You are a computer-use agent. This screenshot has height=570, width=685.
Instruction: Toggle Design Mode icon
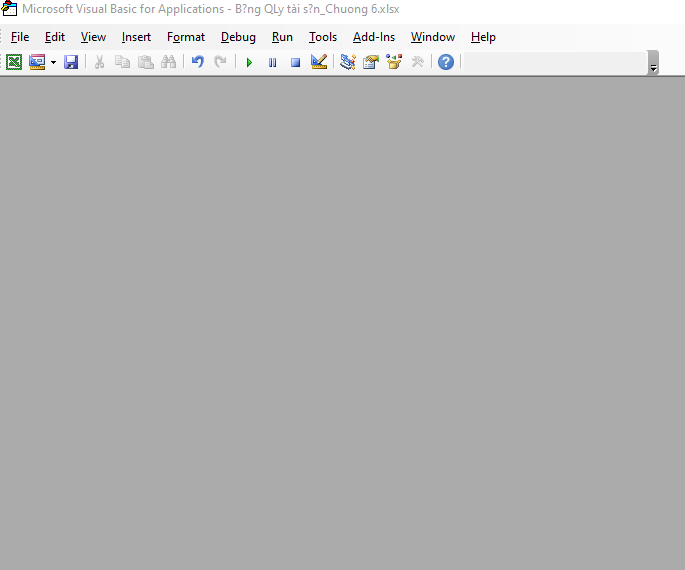pos(319,62)
